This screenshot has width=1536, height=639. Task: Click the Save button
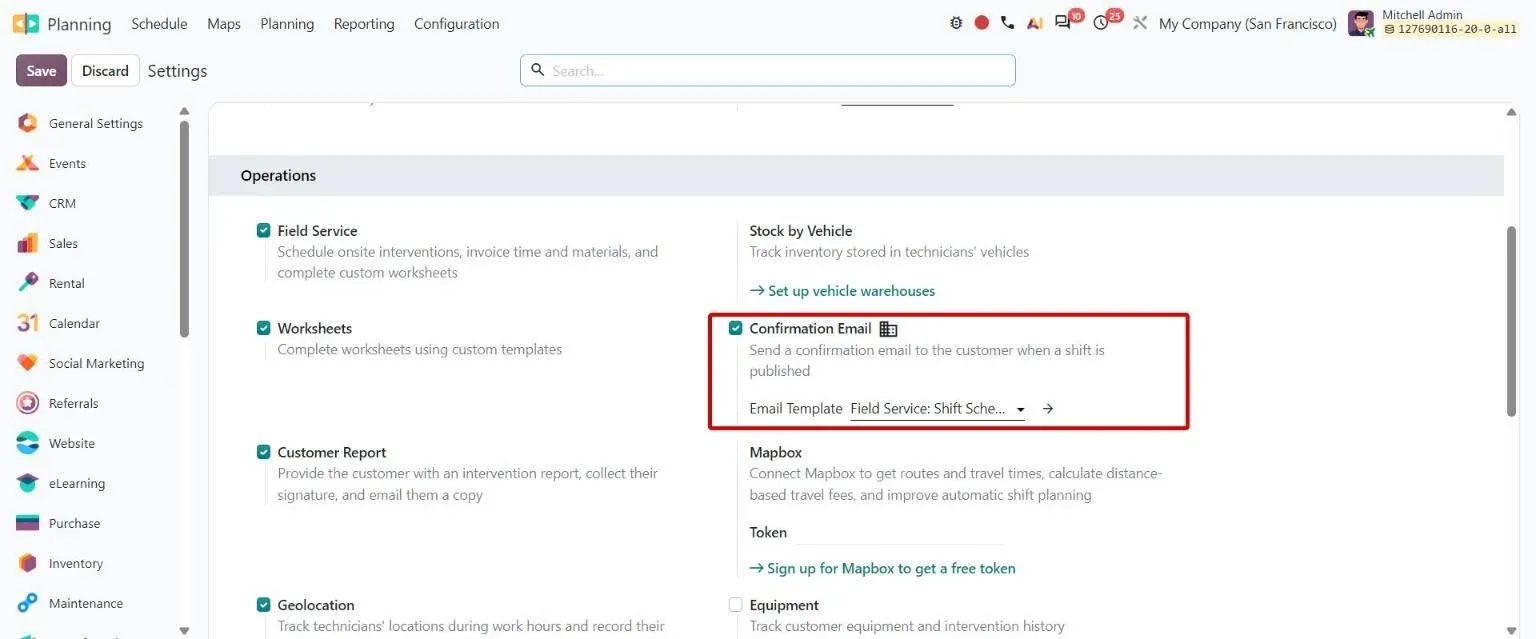point(41,71)
